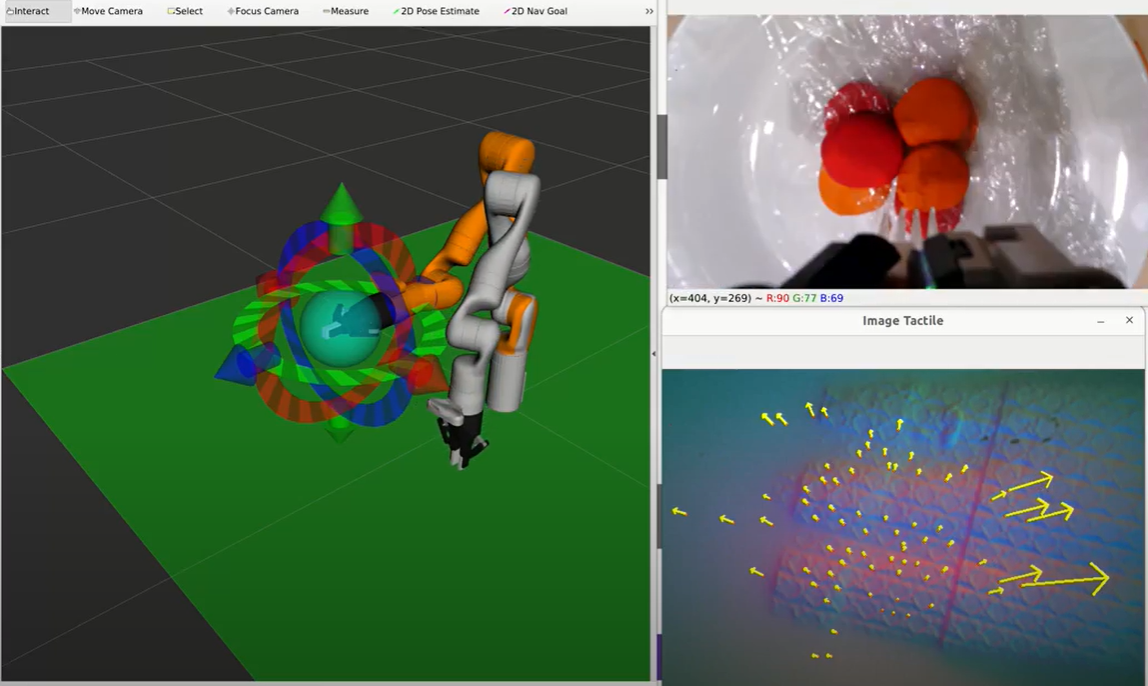The width and height of the screenshot is (1148, 686).
Task: Choose the Select tool in toolbar
Action: coord(186,11)
